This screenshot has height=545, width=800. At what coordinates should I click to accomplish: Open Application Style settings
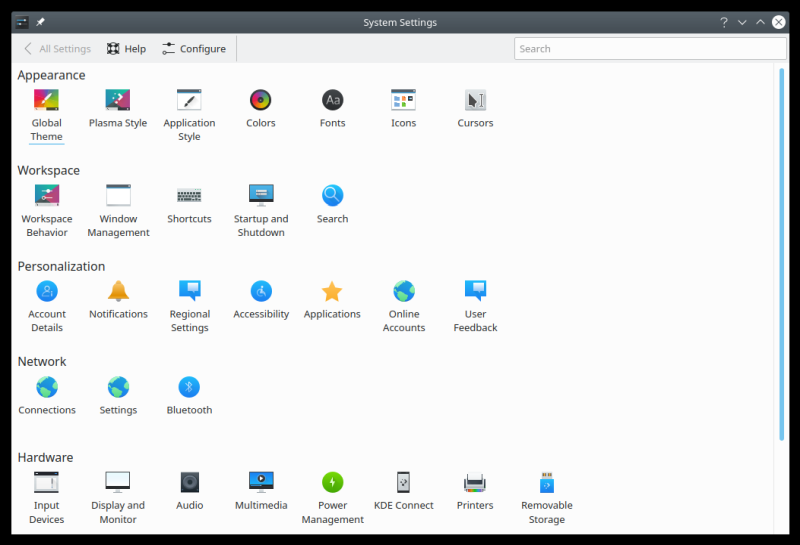click(189, 115)
